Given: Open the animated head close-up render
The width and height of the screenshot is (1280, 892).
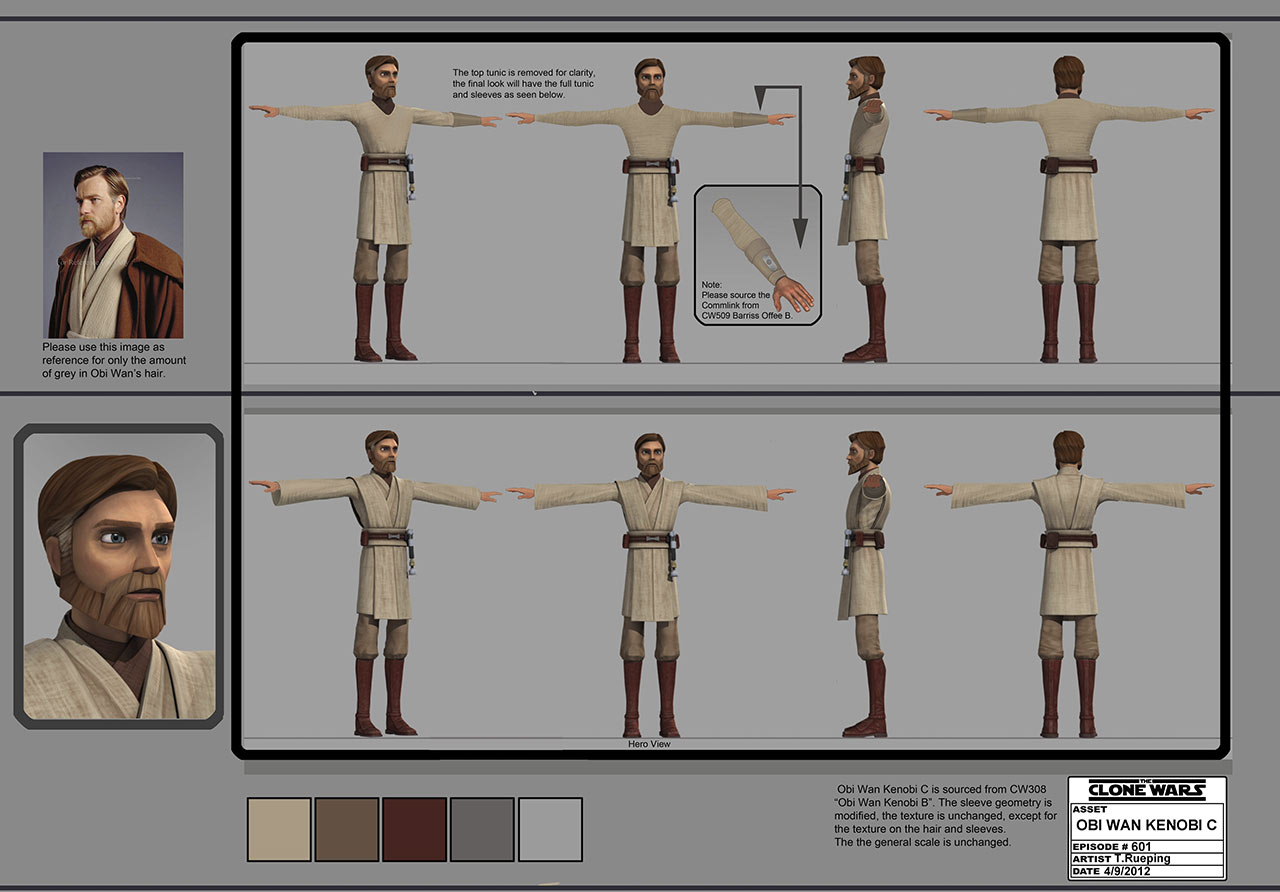Looking at the screenshot, I should coord(119,575).
